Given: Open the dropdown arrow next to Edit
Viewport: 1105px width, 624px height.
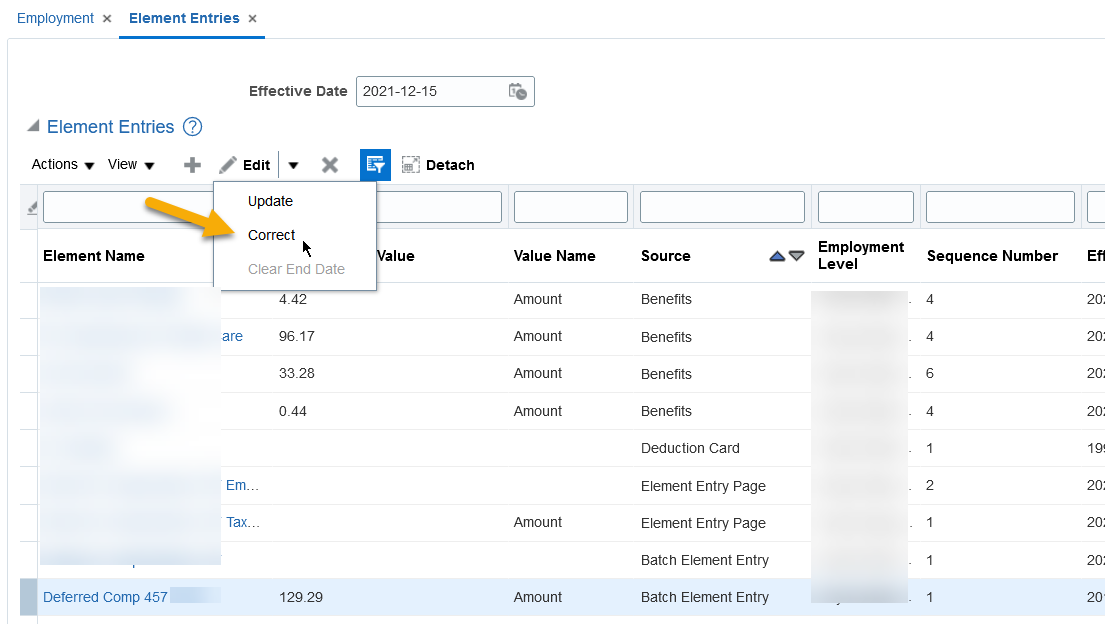Looking at the screenshot, I should click(292, 164).
